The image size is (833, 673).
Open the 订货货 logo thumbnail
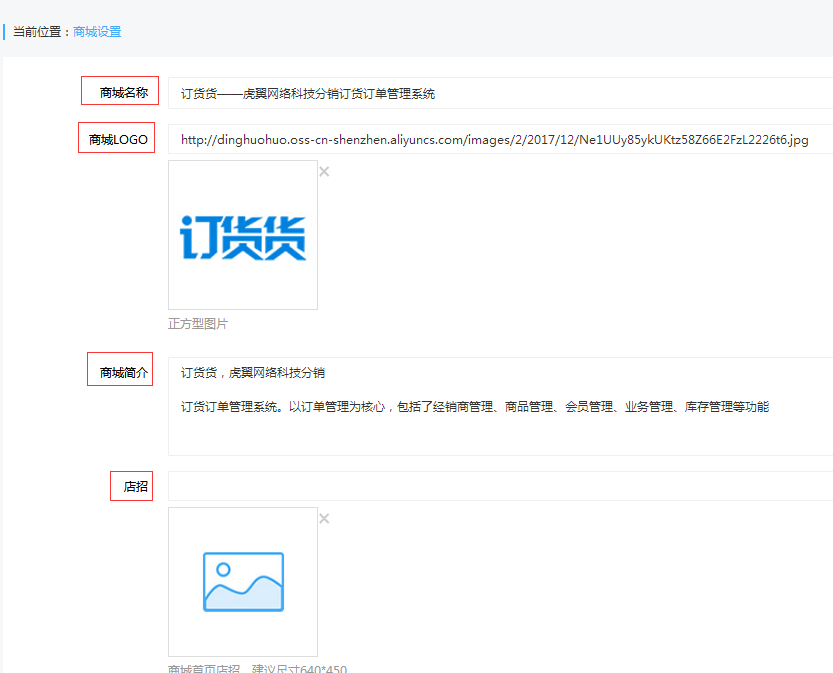[x=243, y=235]
